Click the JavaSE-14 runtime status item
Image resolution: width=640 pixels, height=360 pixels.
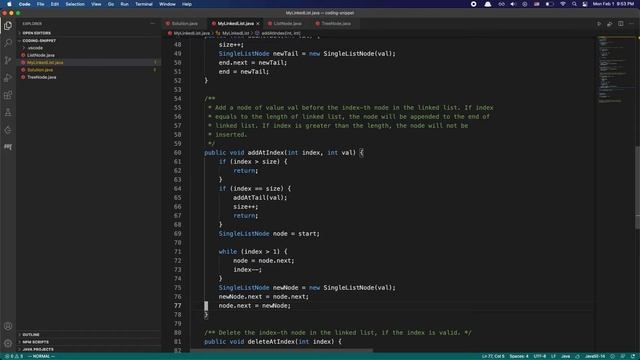click(x=595, y=356)
